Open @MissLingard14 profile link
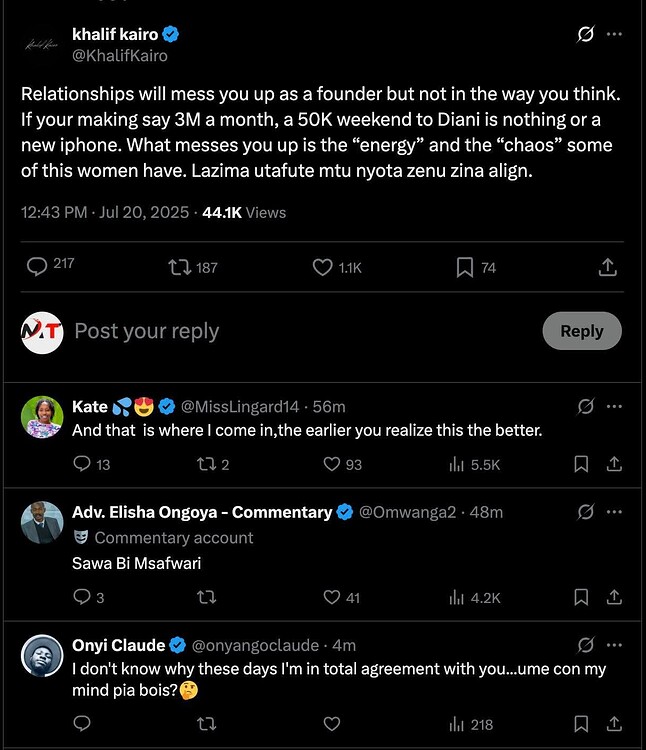 click(x=240, y=406)
